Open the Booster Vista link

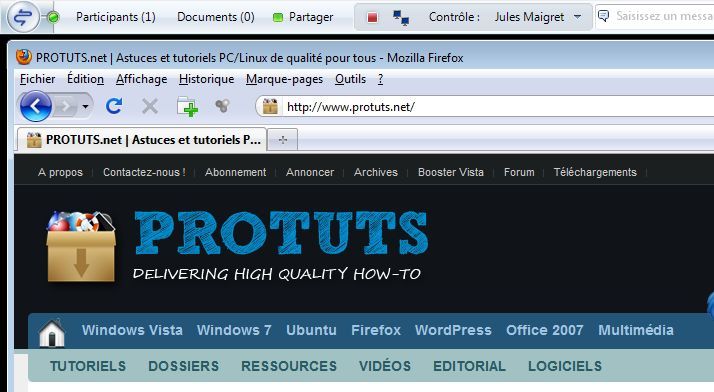pos(451,172)
